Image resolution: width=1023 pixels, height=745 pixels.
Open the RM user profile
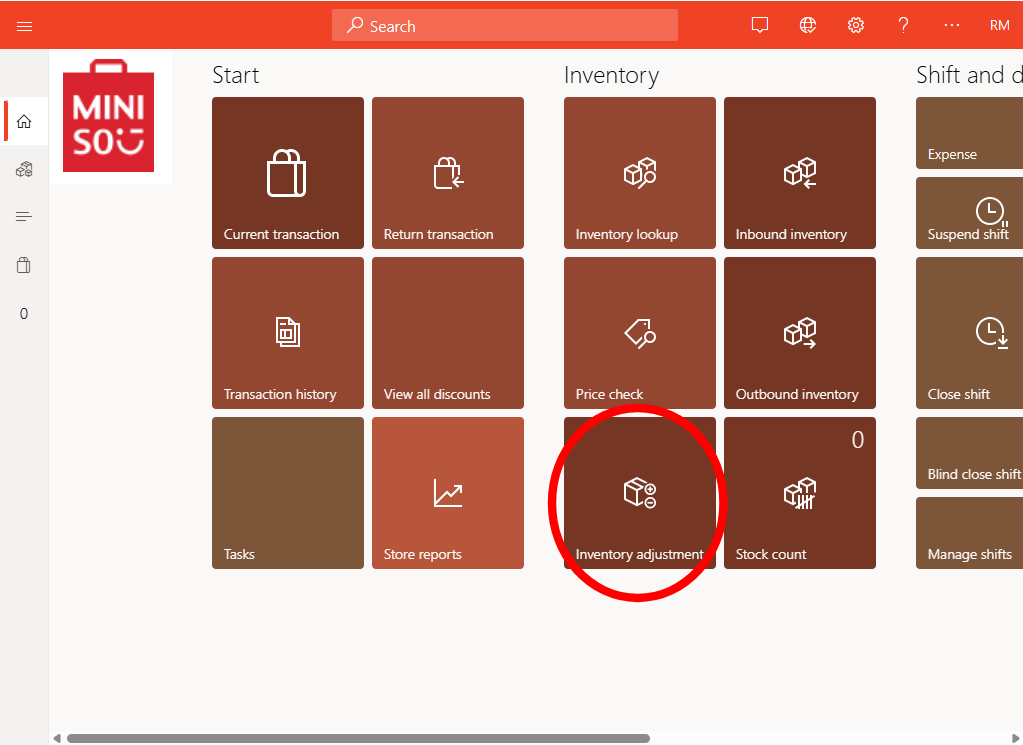(999, 26)
